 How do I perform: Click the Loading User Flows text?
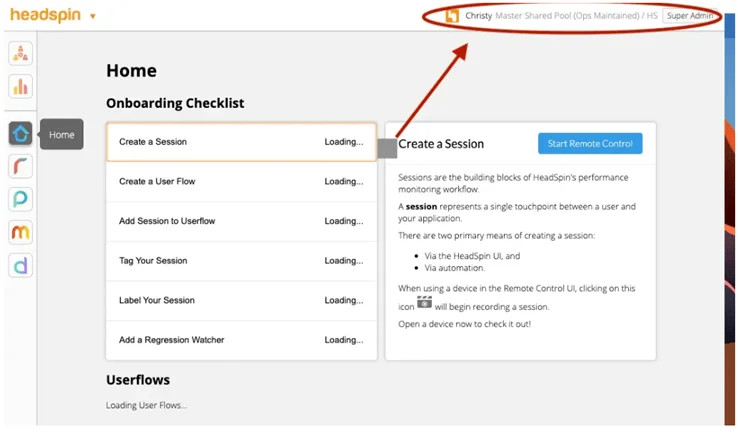coord(146,405)
